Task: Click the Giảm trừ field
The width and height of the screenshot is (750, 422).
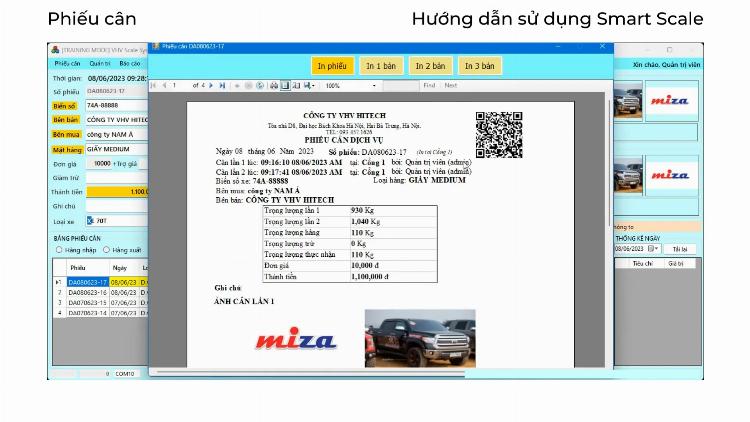Action: click(x=117, y=178)
